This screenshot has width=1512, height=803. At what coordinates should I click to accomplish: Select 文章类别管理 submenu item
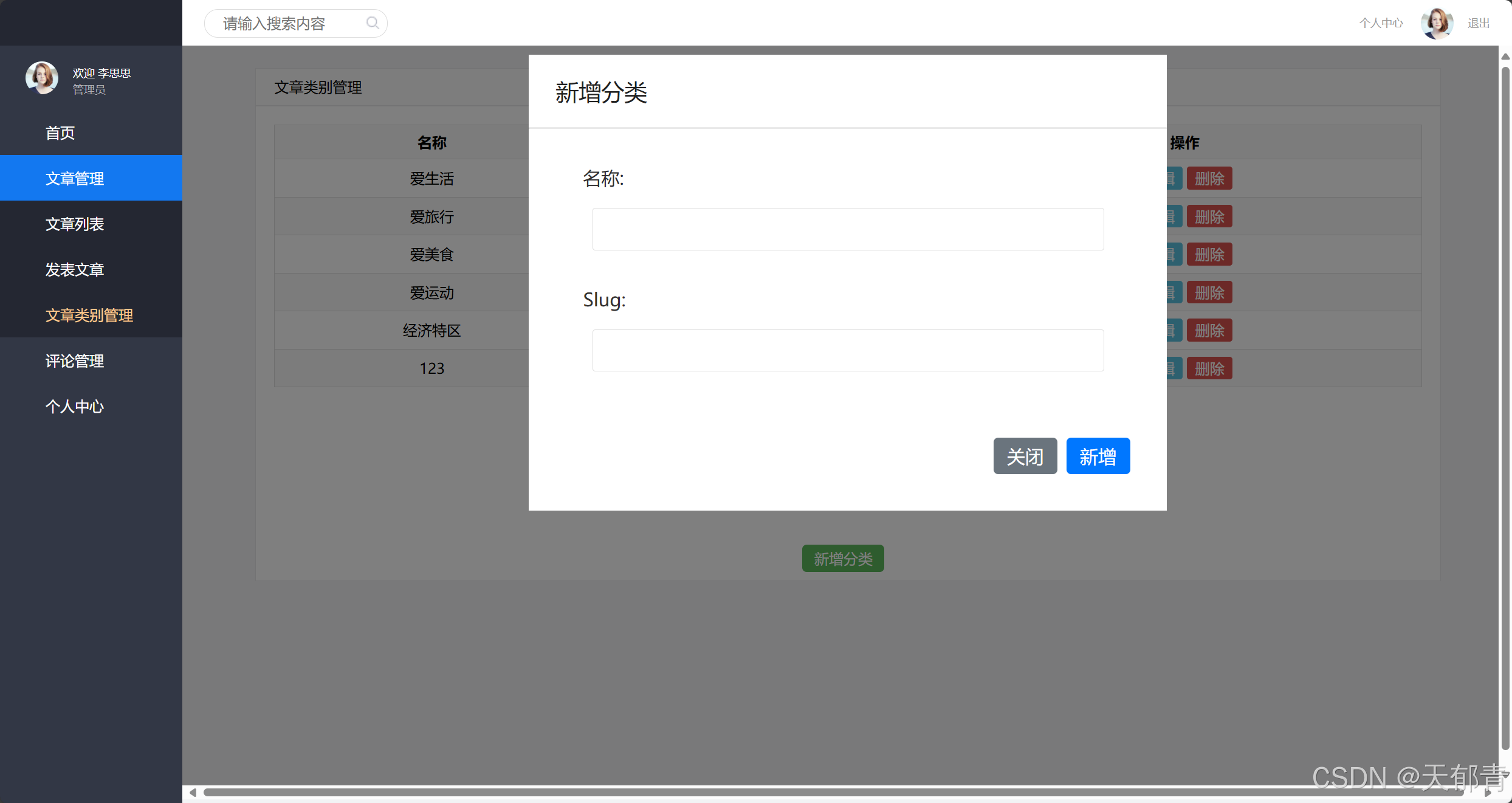click(89, 315)
